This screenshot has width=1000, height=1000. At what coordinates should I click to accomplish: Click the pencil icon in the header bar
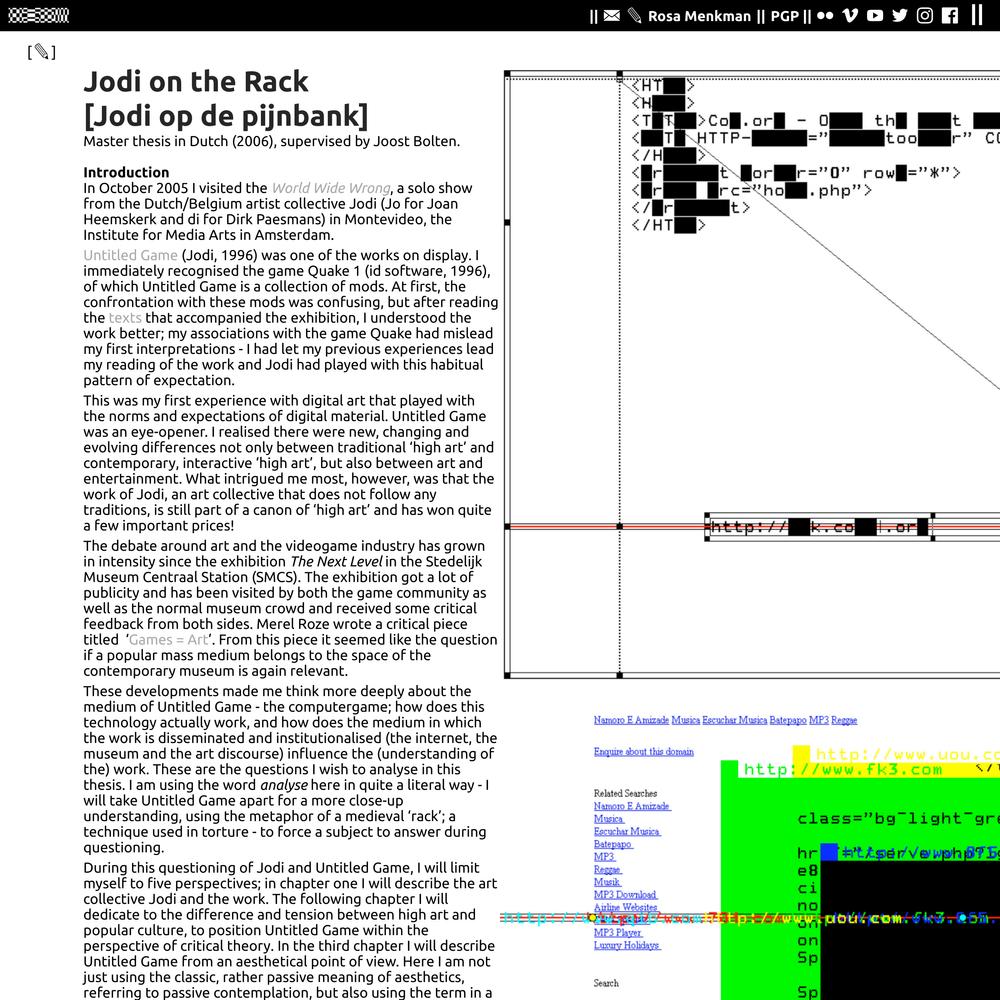click(x=634, y=15)
